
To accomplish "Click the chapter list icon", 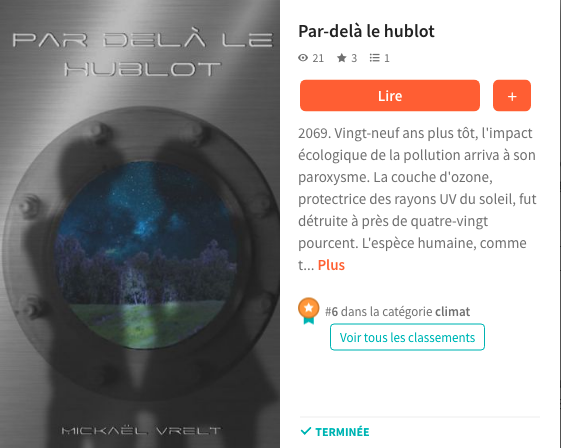I will (x=375, y=58).
